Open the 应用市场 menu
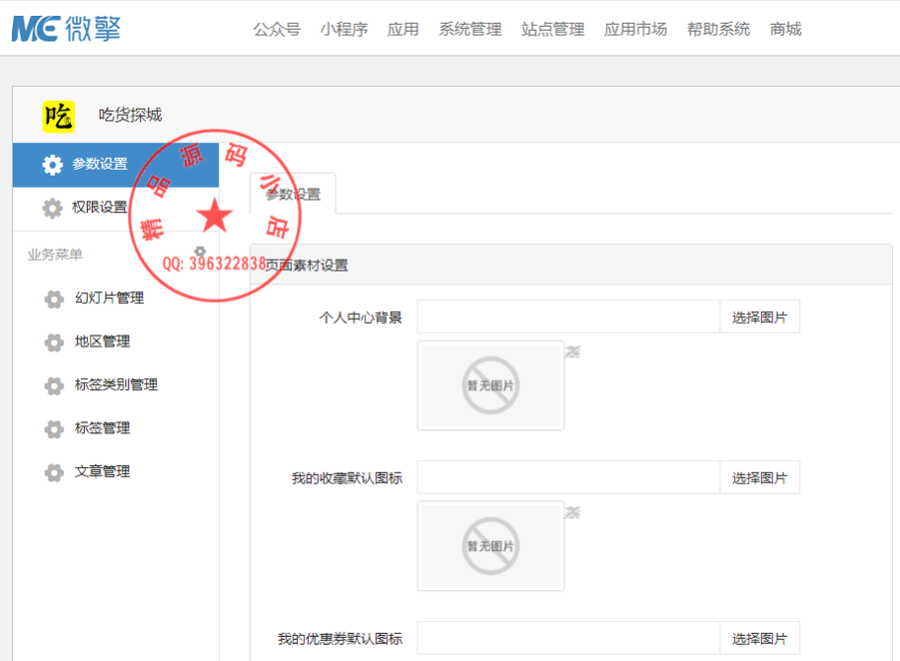The image size is (900, 661). tap(635, 29)
